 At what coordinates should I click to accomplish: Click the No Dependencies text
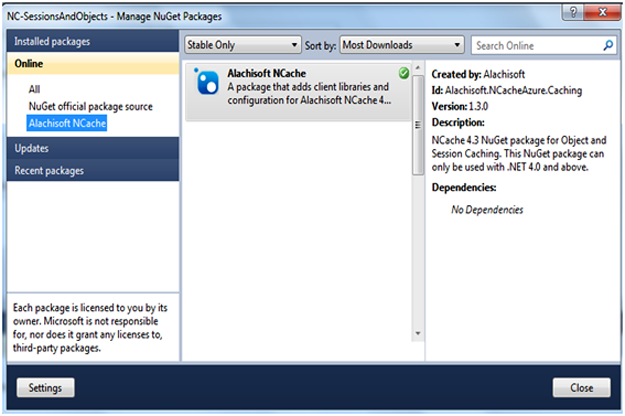coord(487,210)
